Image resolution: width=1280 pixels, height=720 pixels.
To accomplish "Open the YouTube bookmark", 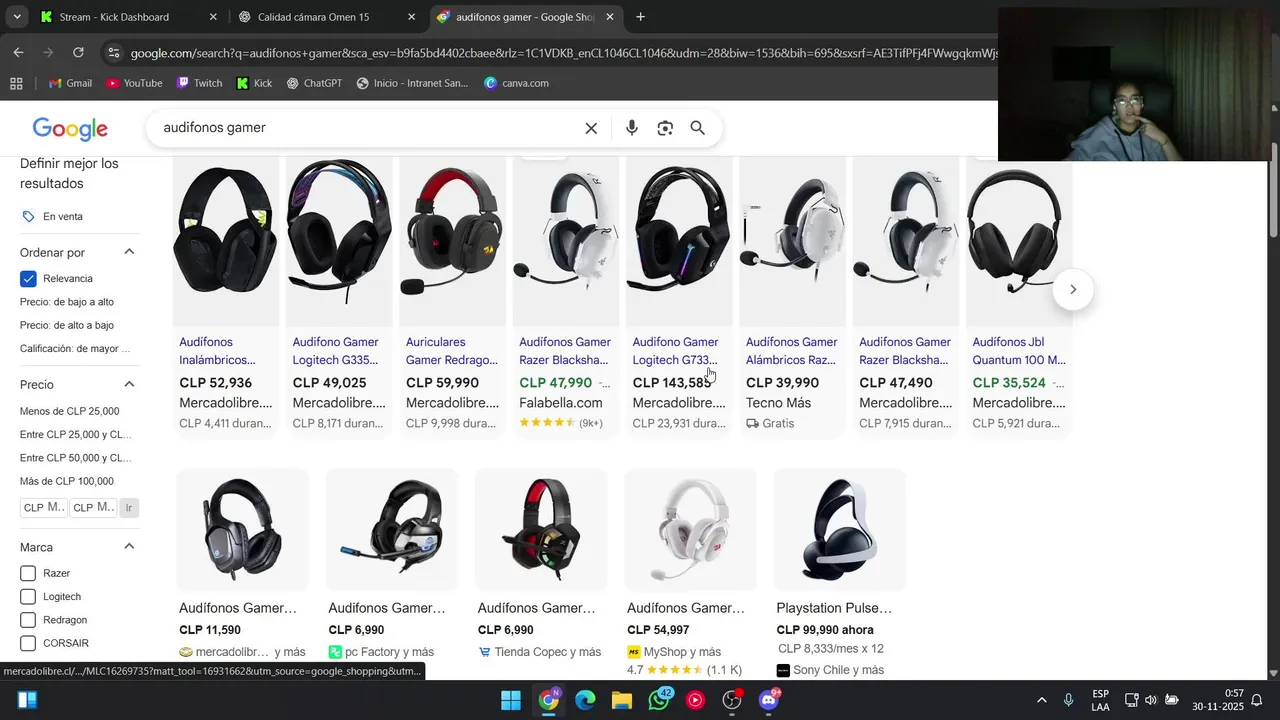I will (134, 83).
